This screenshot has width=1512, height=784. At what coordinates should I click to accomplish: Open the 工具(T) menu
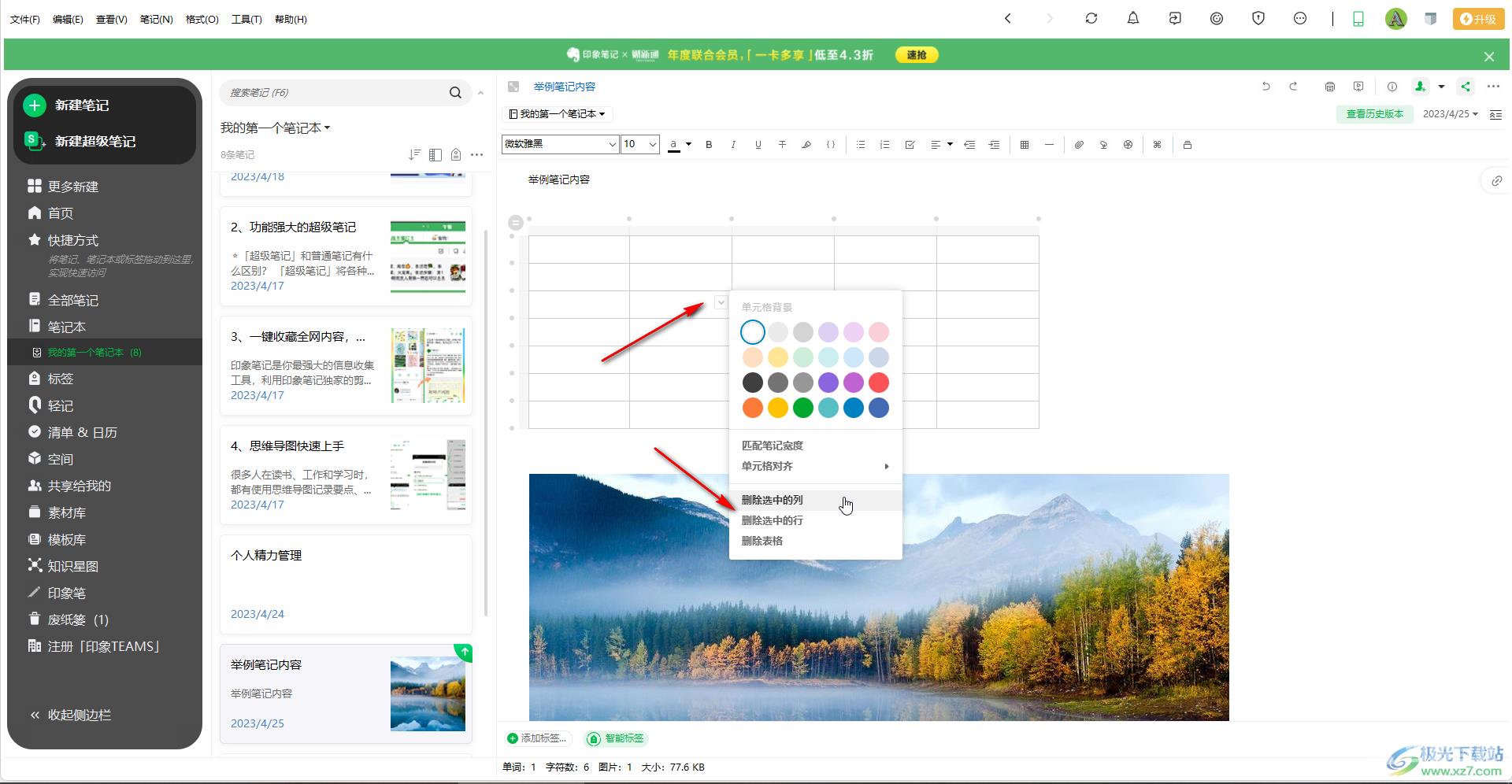[246, 19]
